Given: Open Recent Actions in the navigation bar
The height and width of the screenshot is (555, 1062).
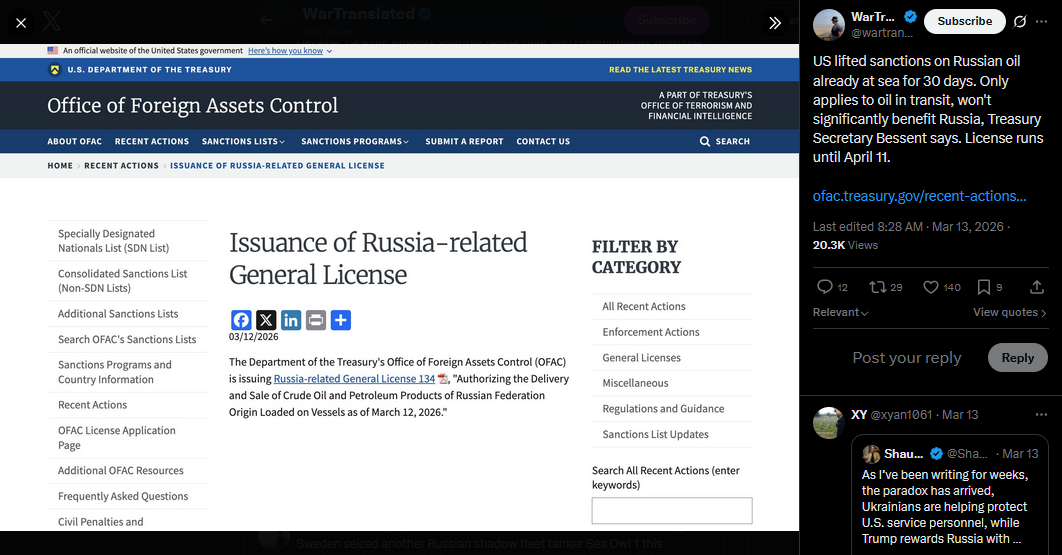Looking at the screenshot, I should click(152, 142).
